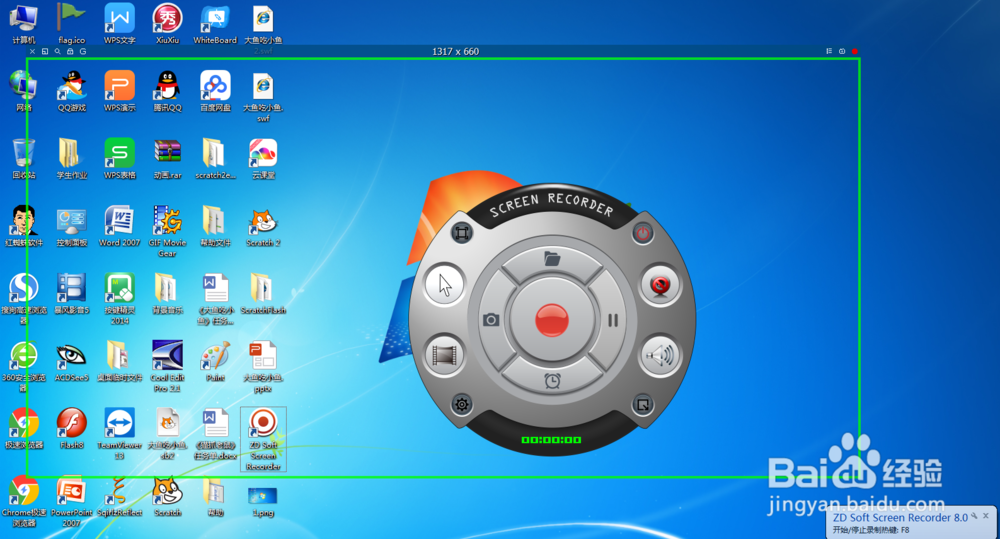The width and height of the screenshot is (1000, 539).
Task: Toggle the lock icon on the region bar
Action: [x=70, y=52]
